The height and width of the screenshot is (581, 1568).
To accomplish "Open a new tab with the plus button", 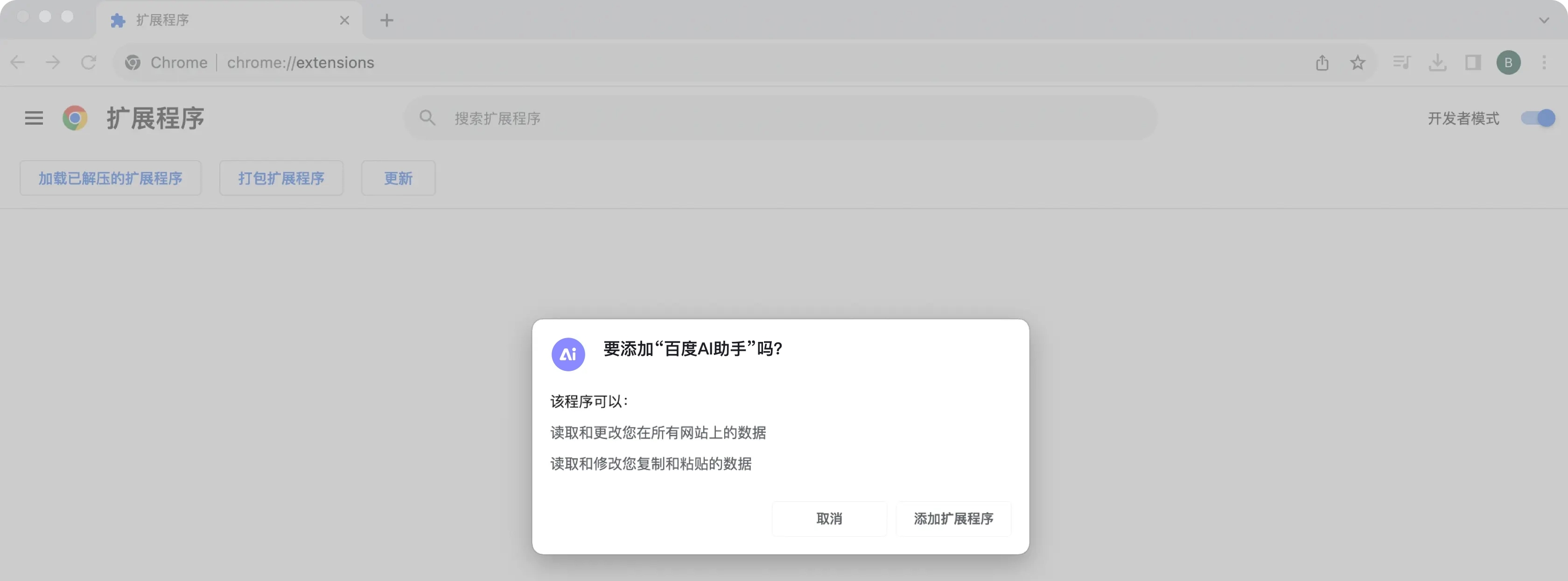I will pyautogui.click(x=386, y=20).
